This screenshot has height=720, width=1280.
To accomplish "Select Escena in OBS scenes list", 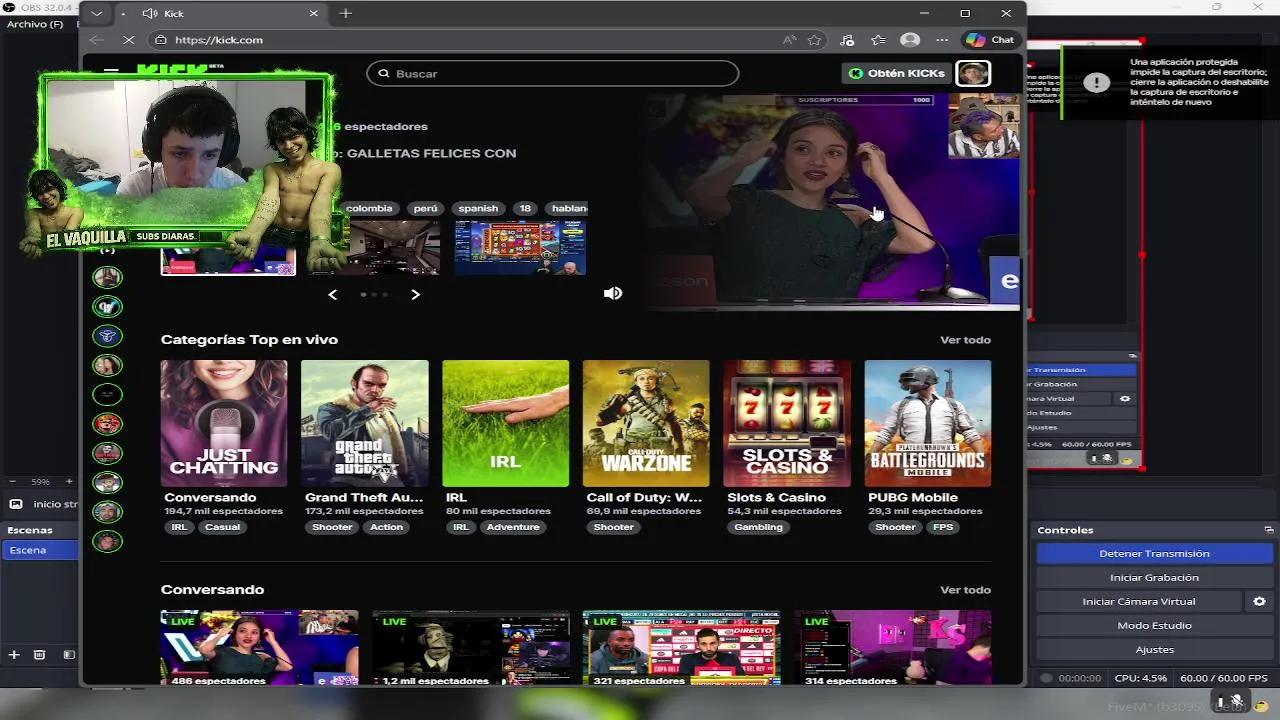I will pyautogui.click(x=40, y=550).
